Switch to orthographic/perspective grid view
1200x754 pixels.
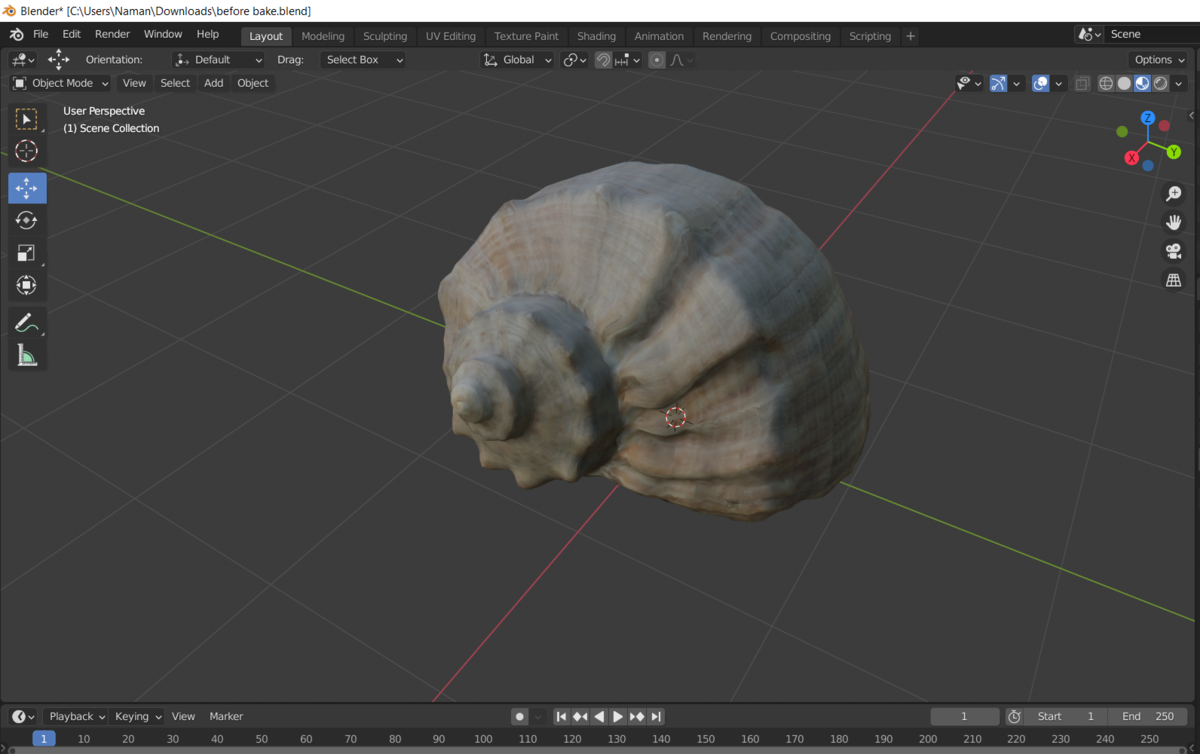pyautogui.click(x=1173, y=281)
